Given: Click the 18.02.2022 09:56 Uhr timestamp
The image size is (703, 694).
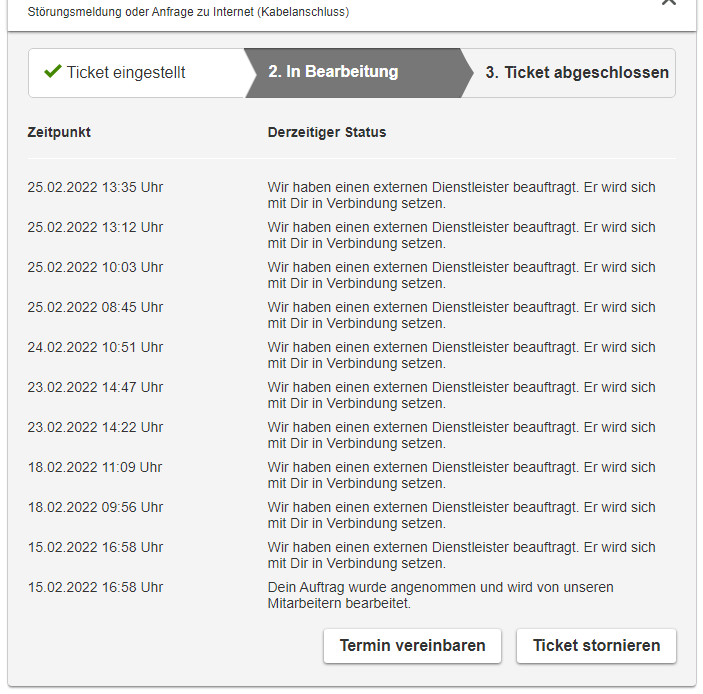Looking at the screenshot, I should point(95,507).
